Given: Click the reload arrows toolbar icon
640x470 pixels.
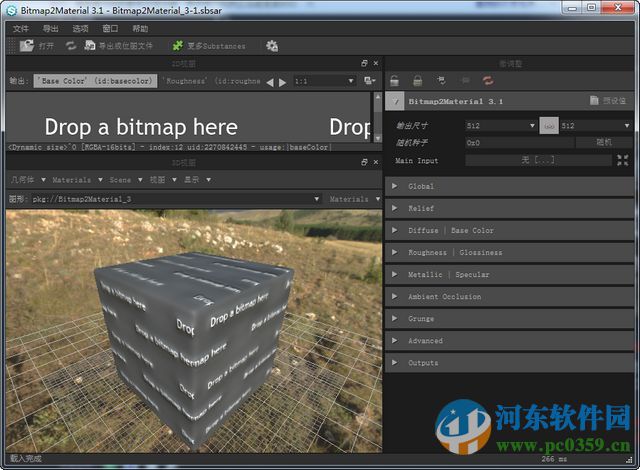Looking at the screenshot, I should point(71,46).
